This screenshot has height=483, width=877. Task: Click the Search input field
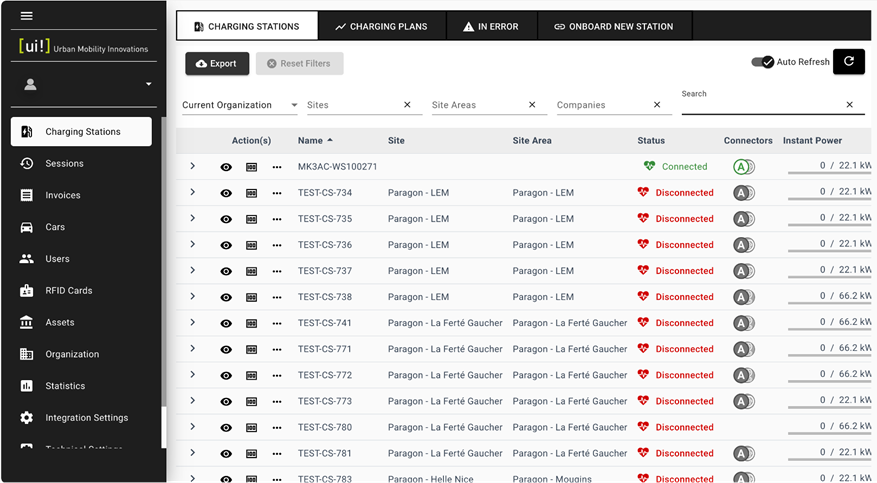[760, 105]
